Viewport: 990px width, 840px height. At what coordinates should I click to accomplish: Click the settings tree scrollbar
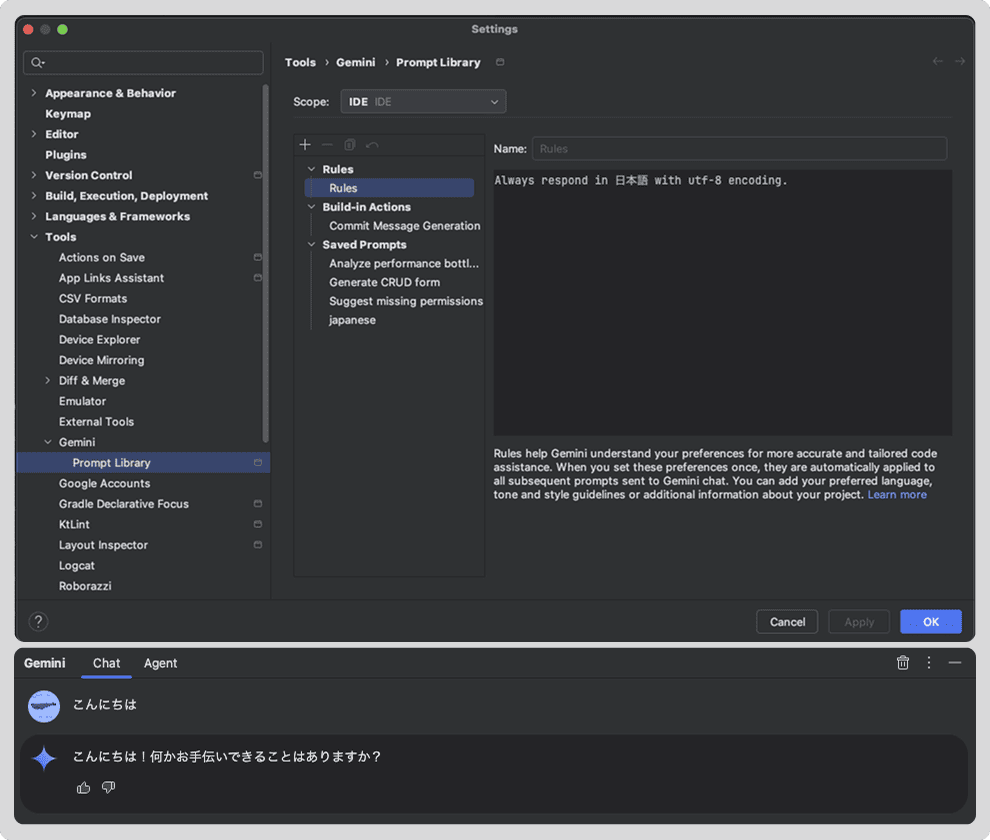click(x=266, y=263)
